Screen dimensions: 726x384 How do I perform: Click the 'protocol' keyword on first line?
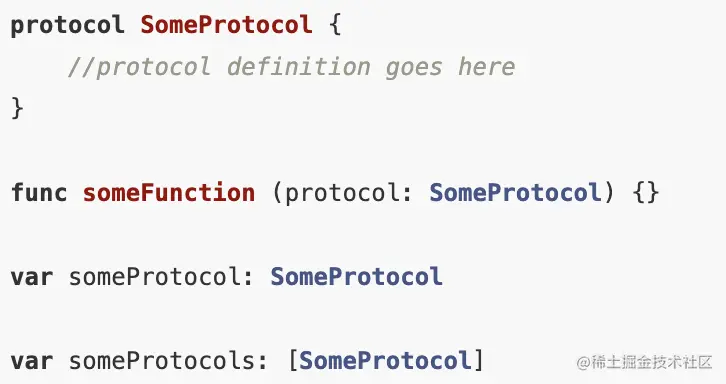pos(68,25)
